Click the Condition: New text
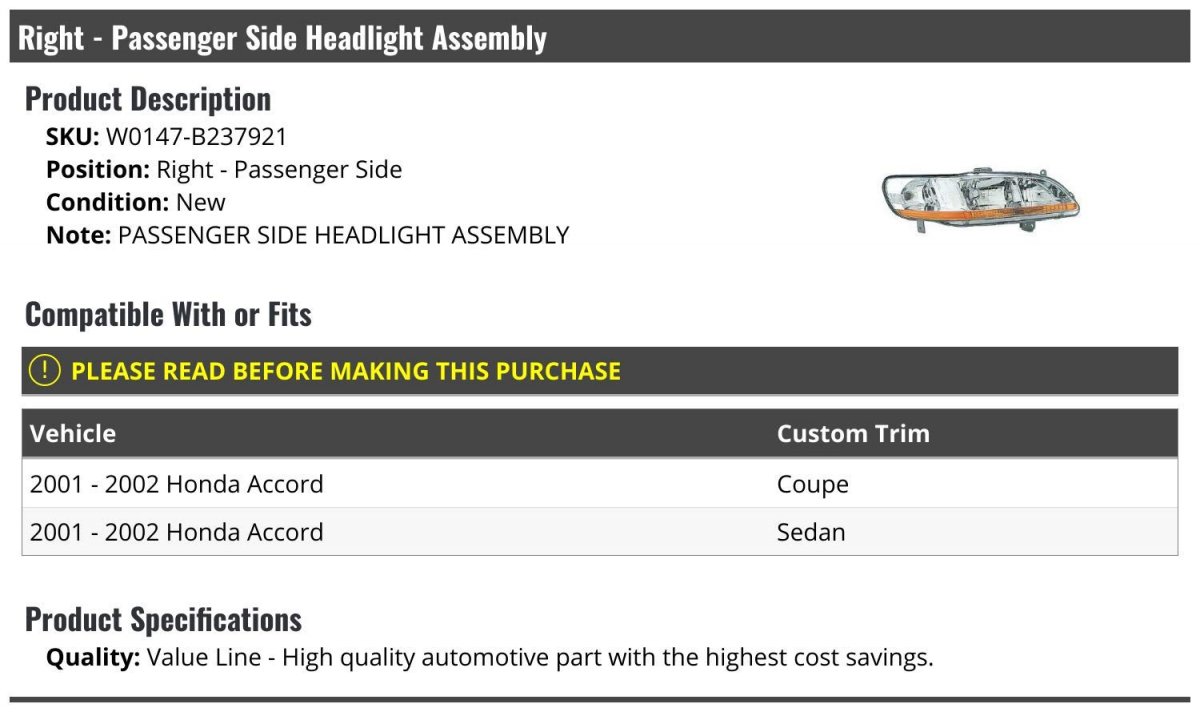Viewport: 1200px width, 712px height. tap(136, 202)
